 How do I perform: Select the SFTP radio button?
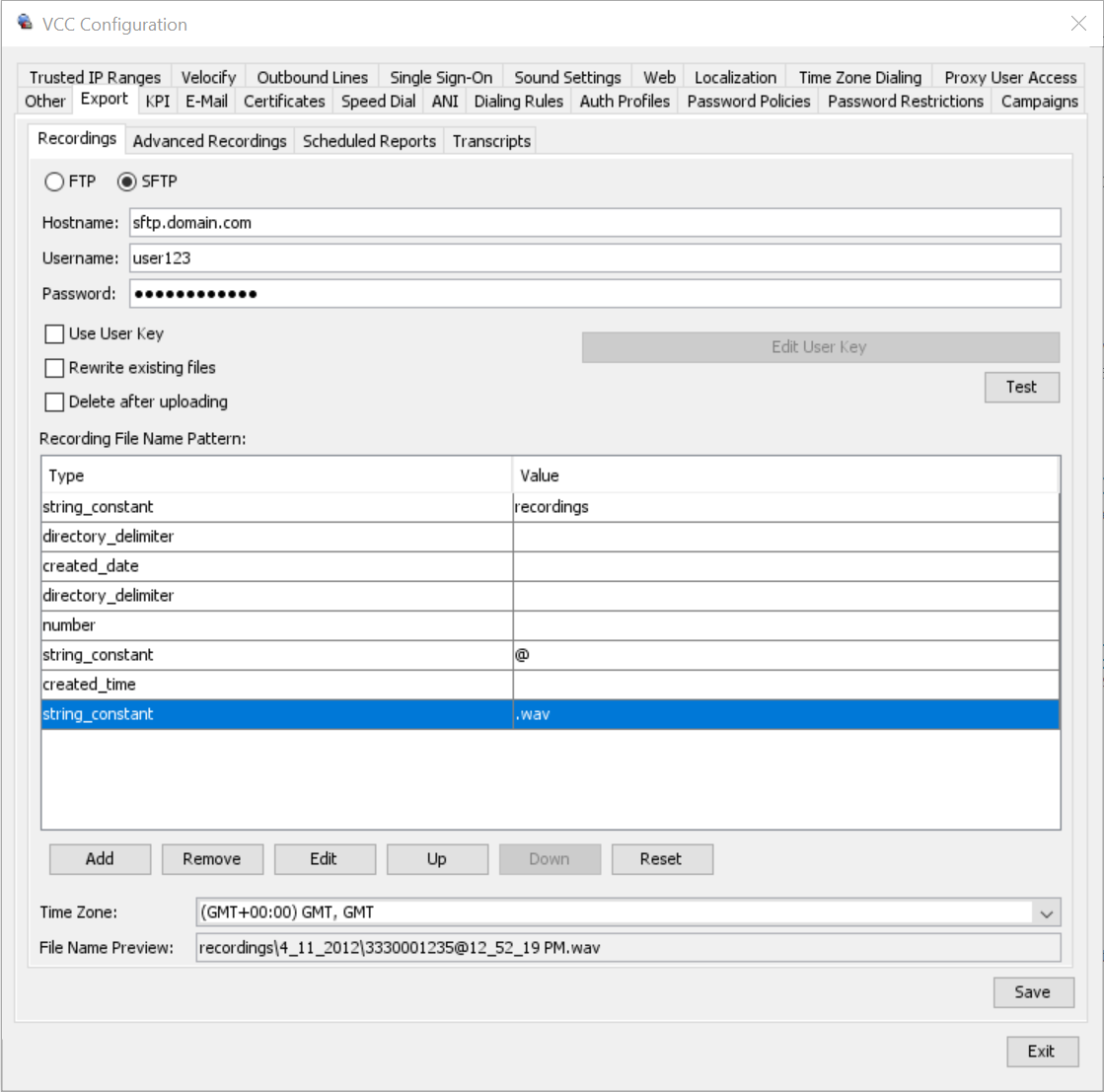[127, 182]
